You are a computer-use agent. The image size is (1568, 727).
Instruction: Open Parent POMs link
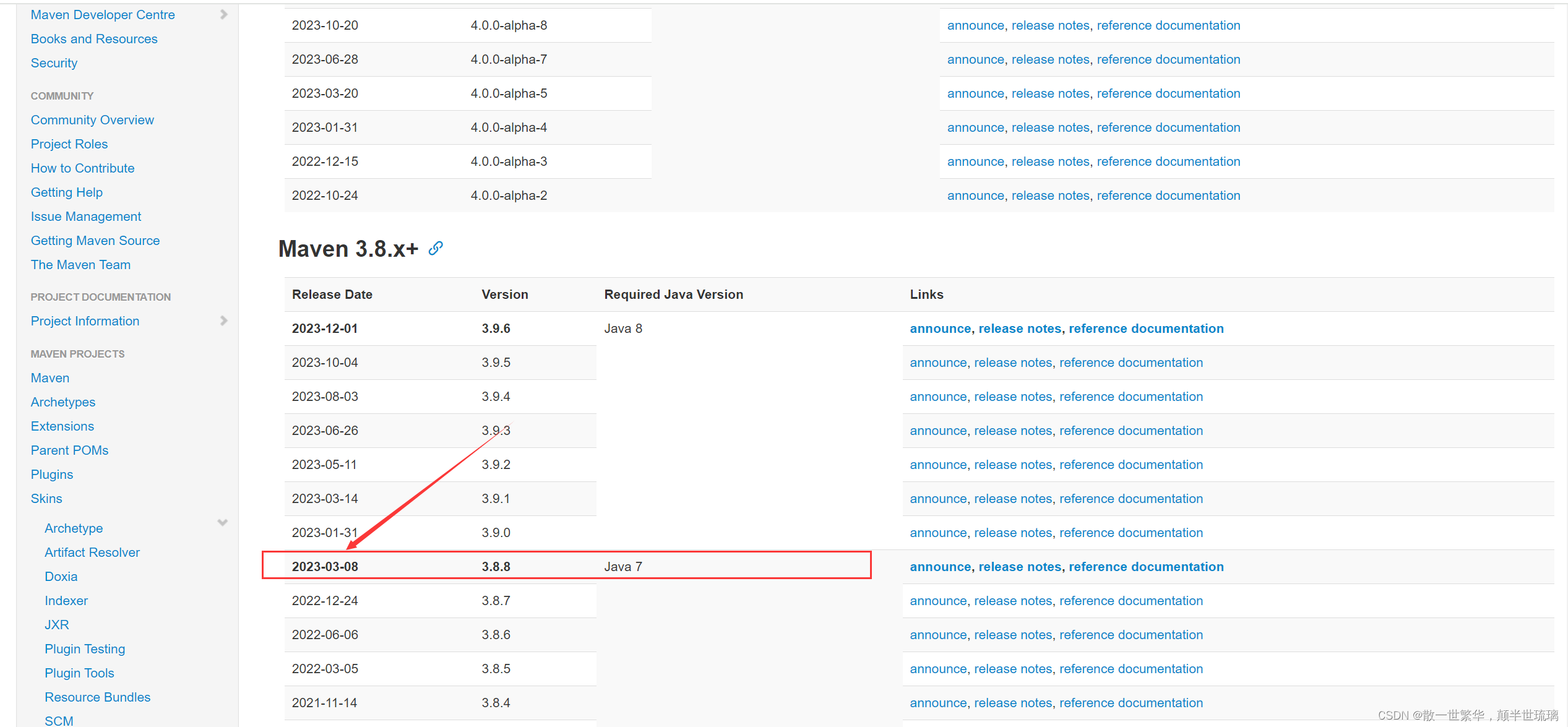click(x=69, y=450)
